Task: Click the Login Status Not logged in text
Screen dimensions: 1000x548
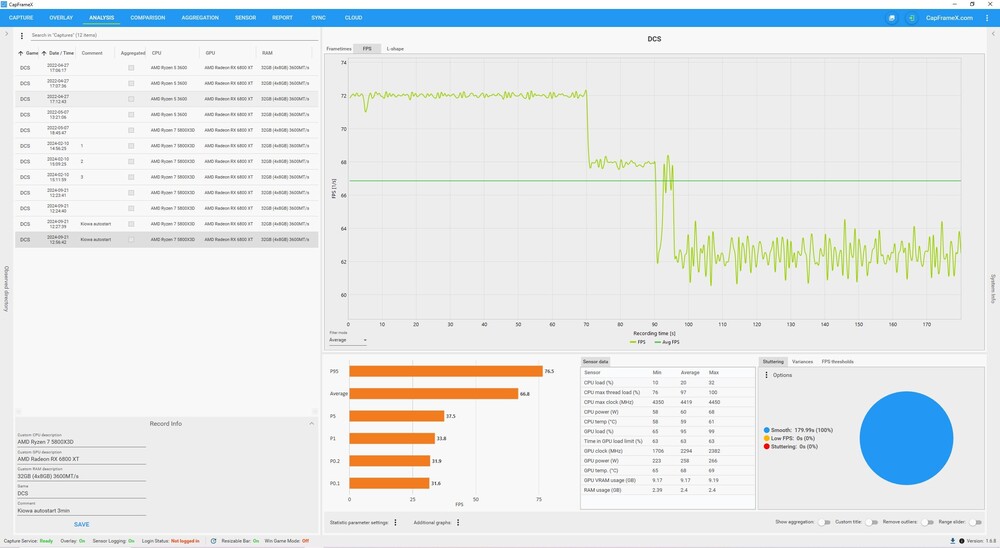Action: tap(185, 541)
